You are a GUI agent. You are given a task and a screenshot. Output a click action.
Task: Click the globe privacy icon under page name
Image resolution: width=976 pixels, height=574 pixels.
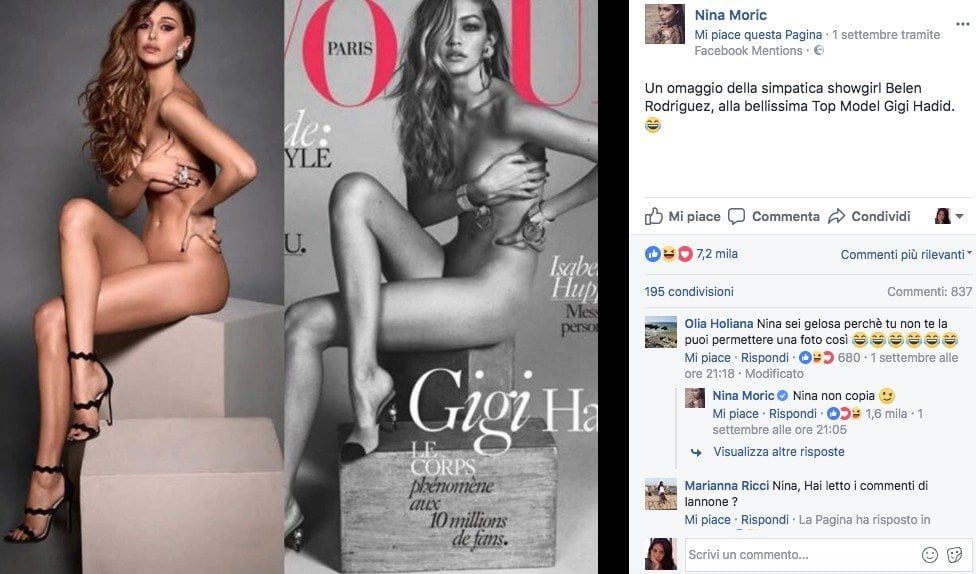pyautogui.click(x=819, y=50)
